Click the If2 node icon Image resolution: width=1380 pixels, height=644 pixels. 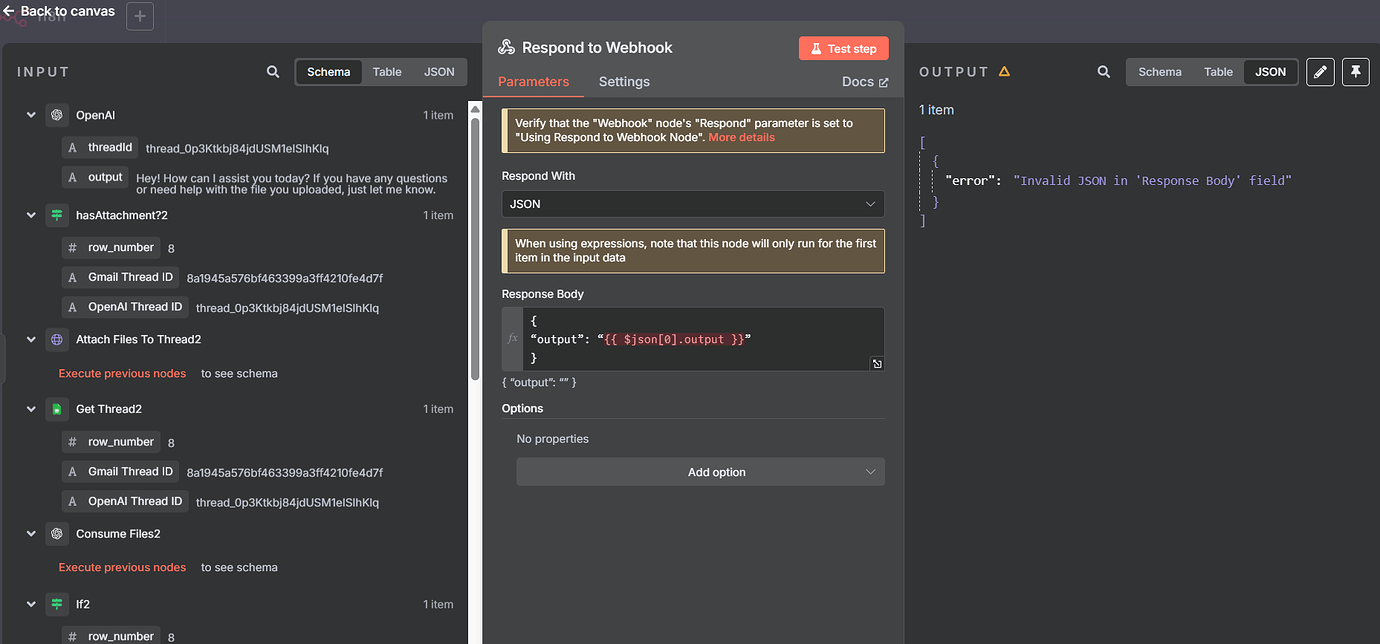(x=57, y=604)
